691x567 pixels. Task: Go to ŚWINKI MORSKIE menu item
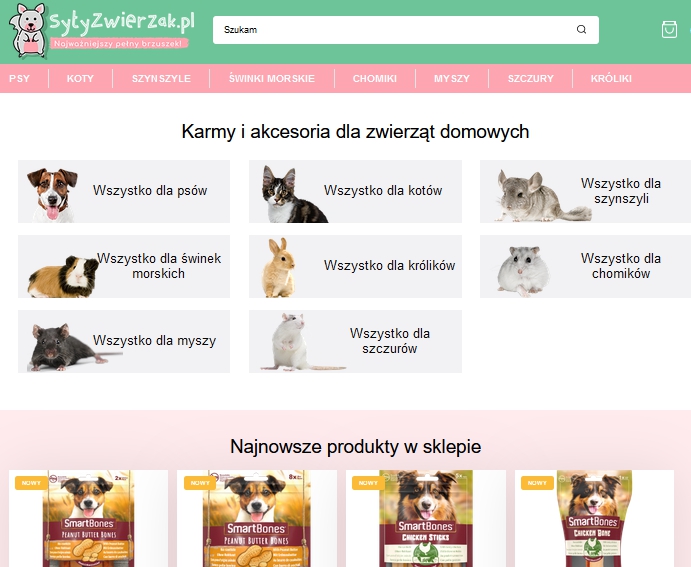click(x=271, y=78)
